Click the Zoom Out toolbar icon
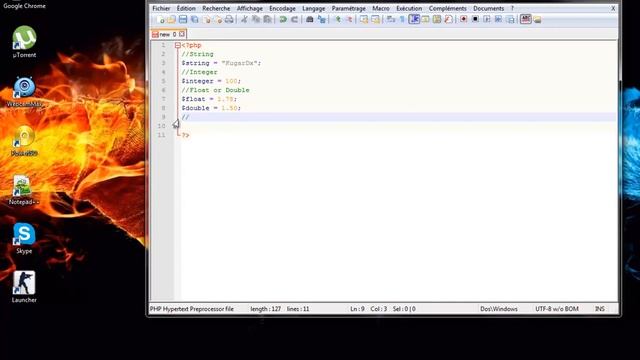The width and height of the screenshot is (640, 360). tap(349, 19)
